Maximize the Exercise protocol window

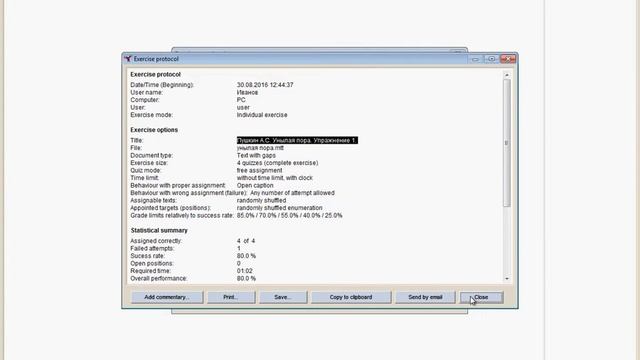(491, 59)
